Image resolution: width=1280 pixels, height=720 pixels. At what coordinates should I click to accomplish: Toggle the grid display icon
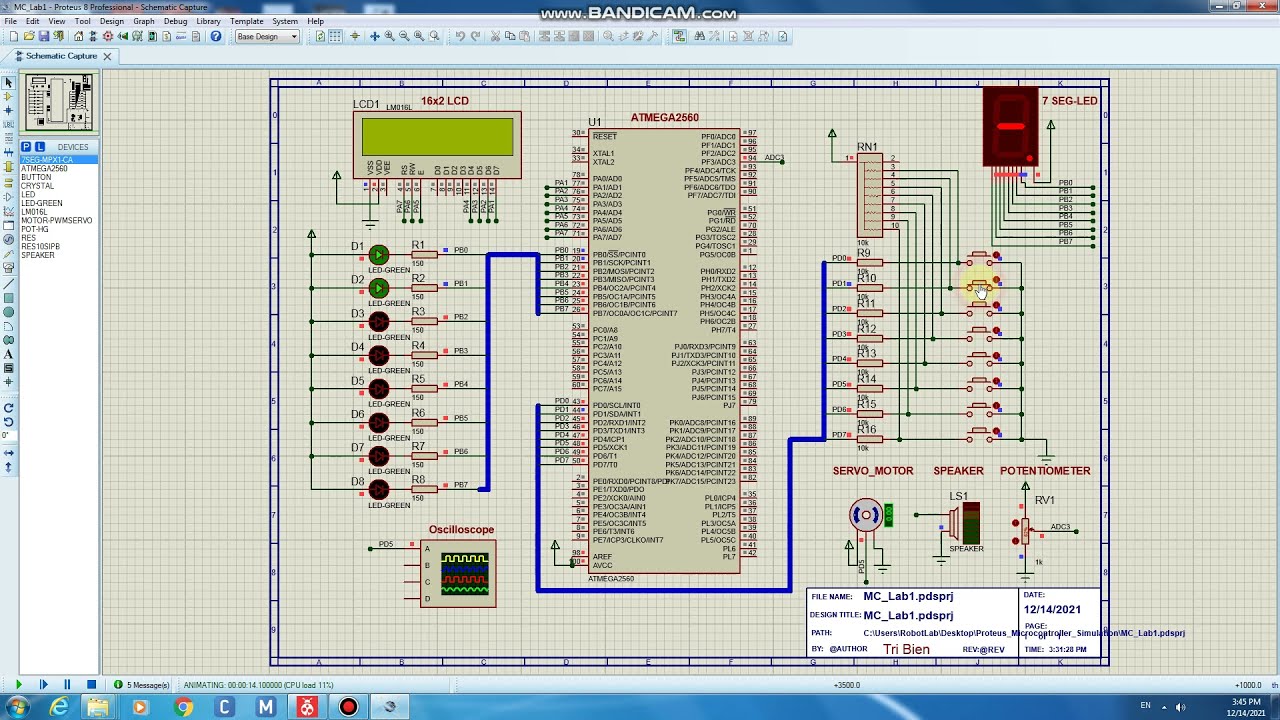(x=335, y=36)
